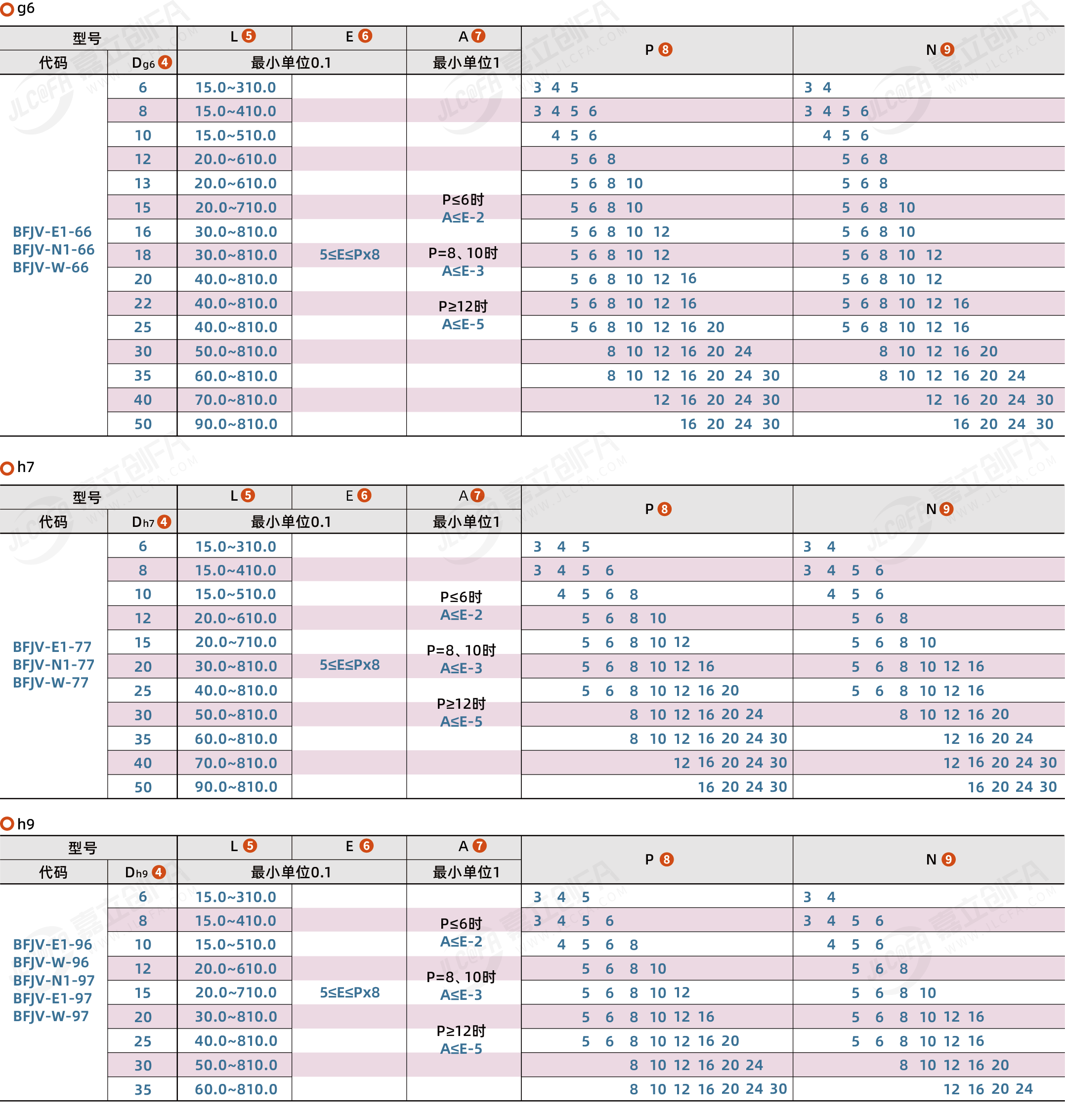The image size is (1065, 1120).
Task: Click orange number 4 badge beside Dg6
Action: coord(165,62)
